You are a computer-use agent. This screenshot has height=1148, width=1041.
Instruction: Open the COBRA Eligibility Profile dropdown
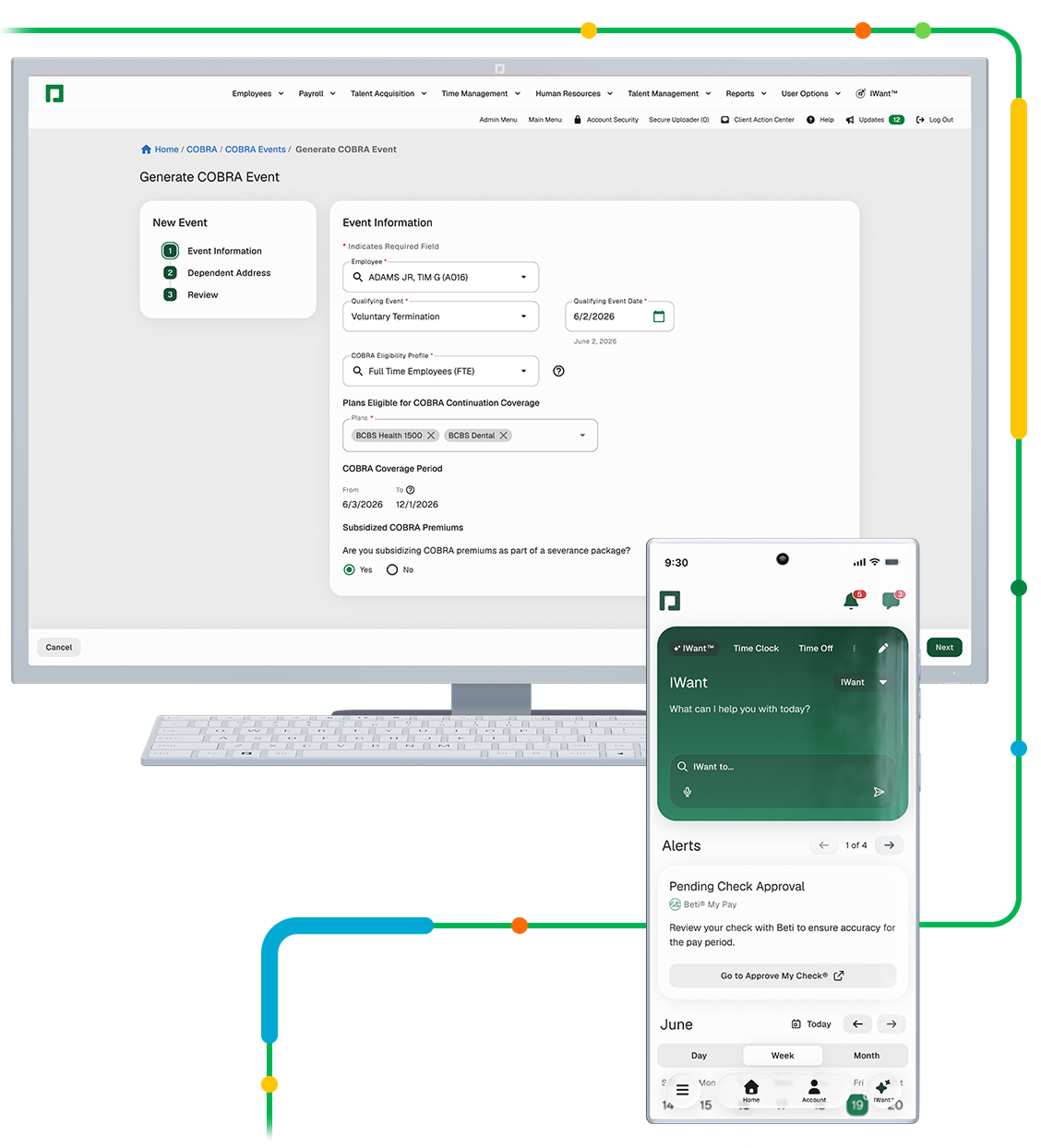tap(440, 371)
